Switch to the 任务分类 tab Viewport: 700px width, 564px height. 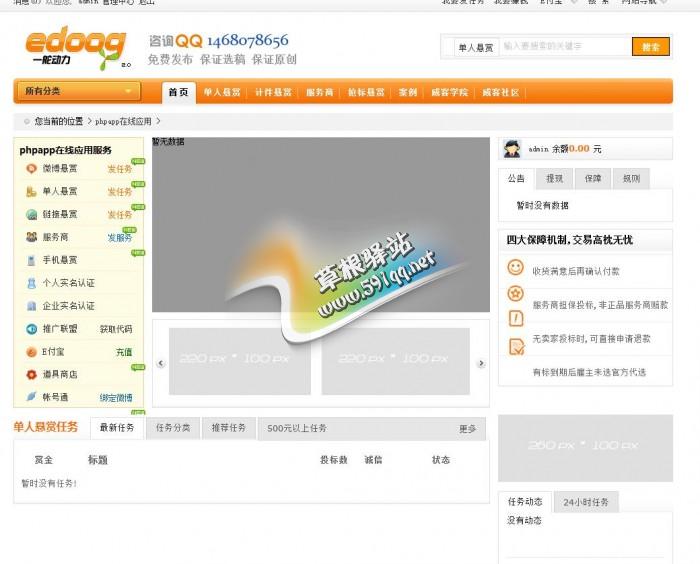tap(173, 428)
